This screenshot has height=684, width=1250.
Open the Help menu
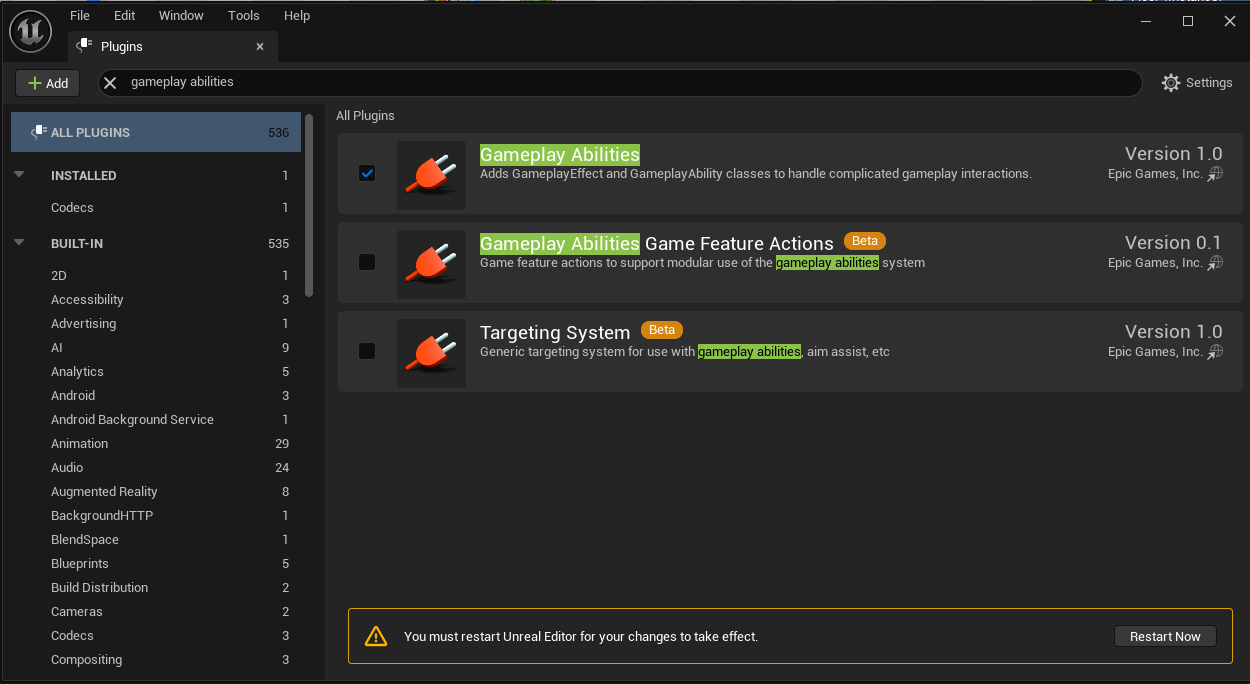297,15
